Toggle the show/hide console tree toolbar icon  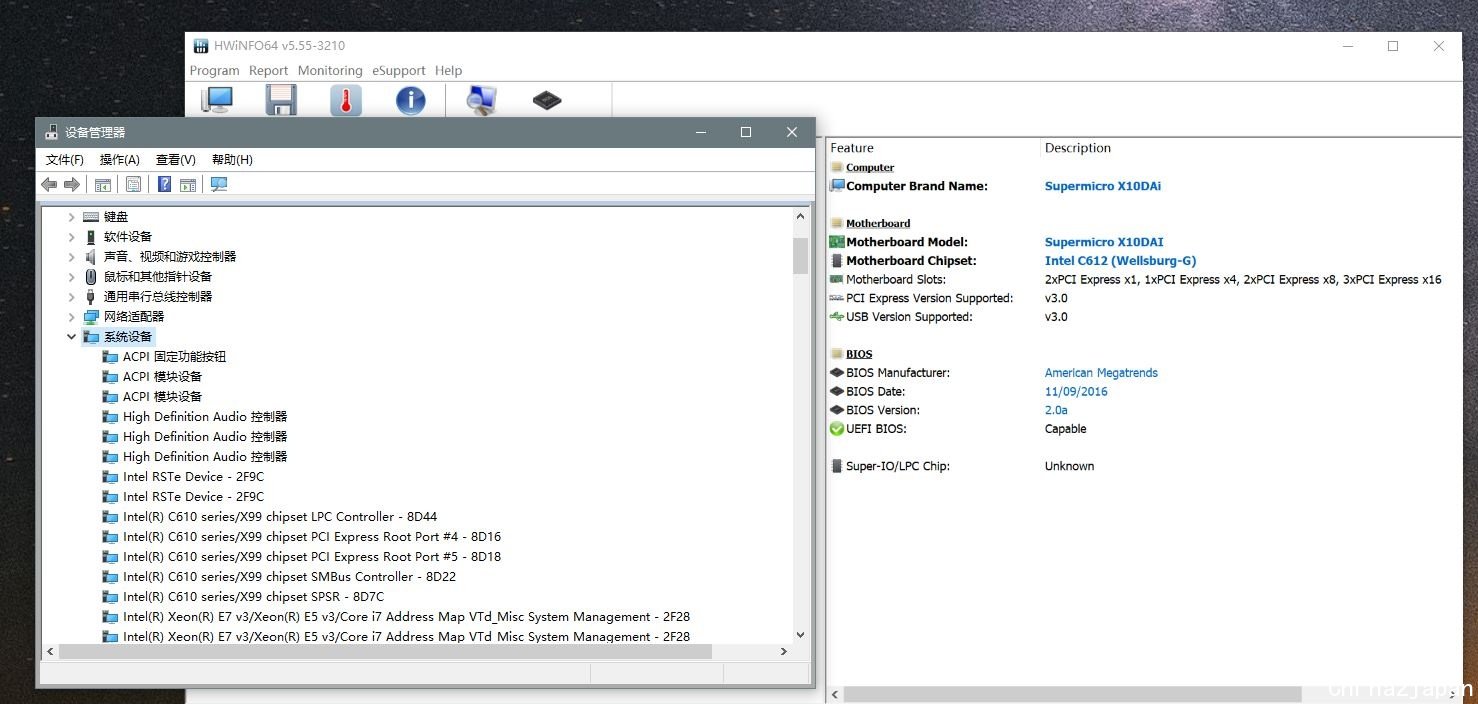click(102, 184)
